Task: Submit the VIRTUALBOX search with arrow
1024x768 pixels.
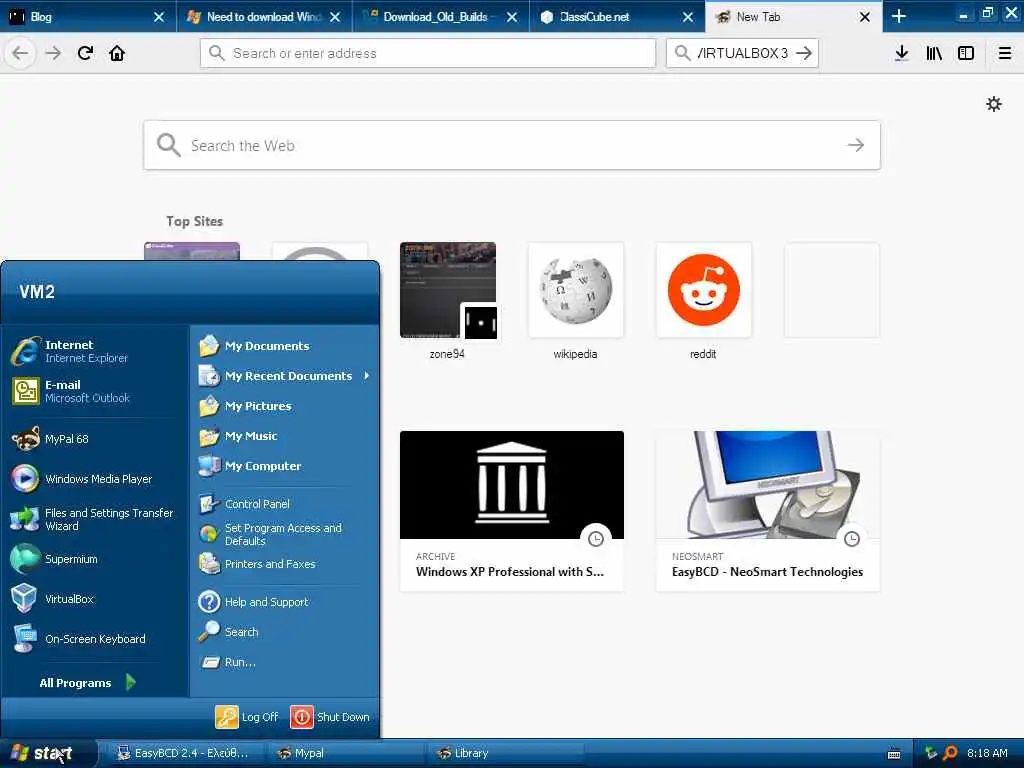Action: coord(804,53)
